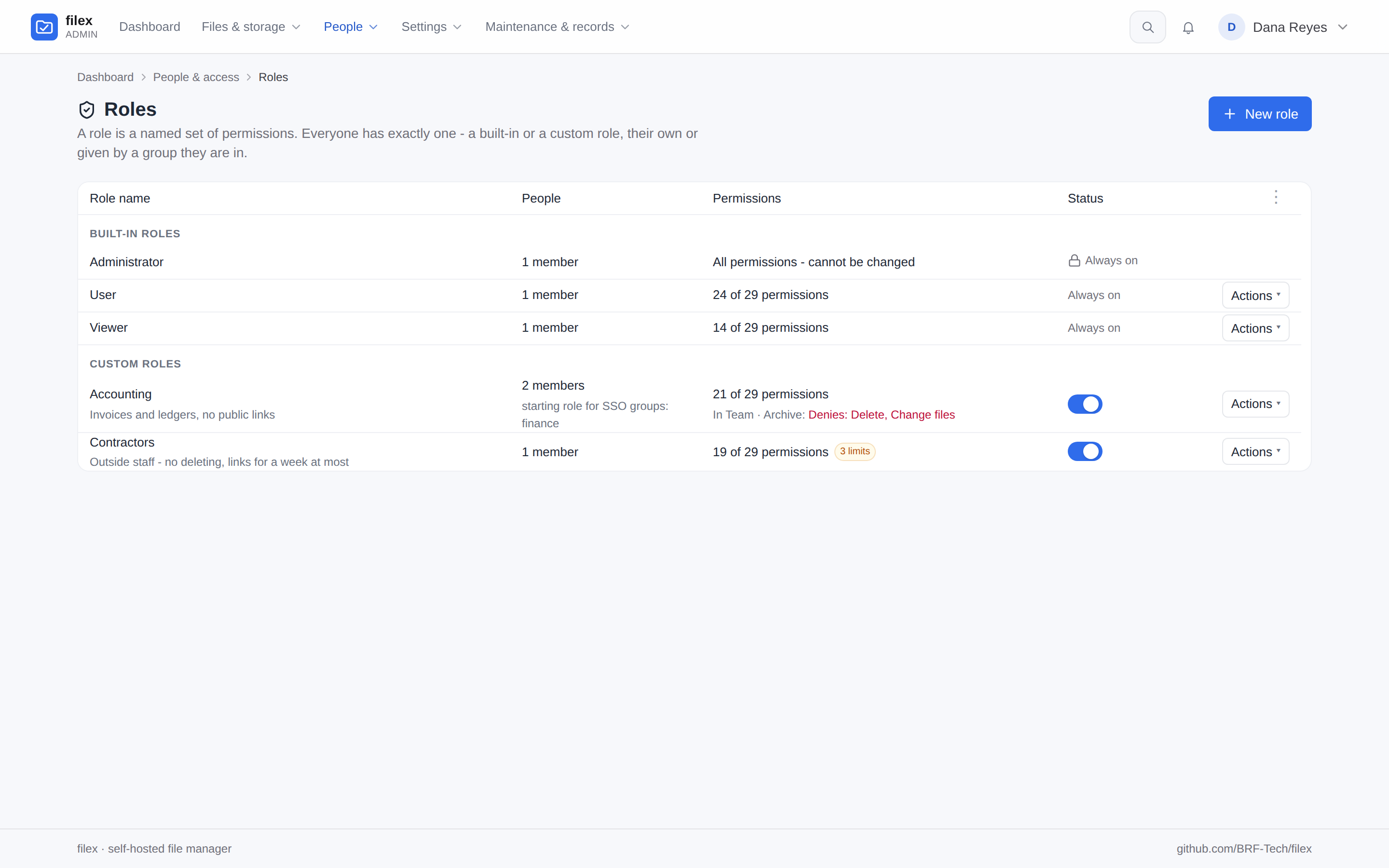Click the People column header
The height and width of the screenshot is (868, 1389).
tap(541, 198)
